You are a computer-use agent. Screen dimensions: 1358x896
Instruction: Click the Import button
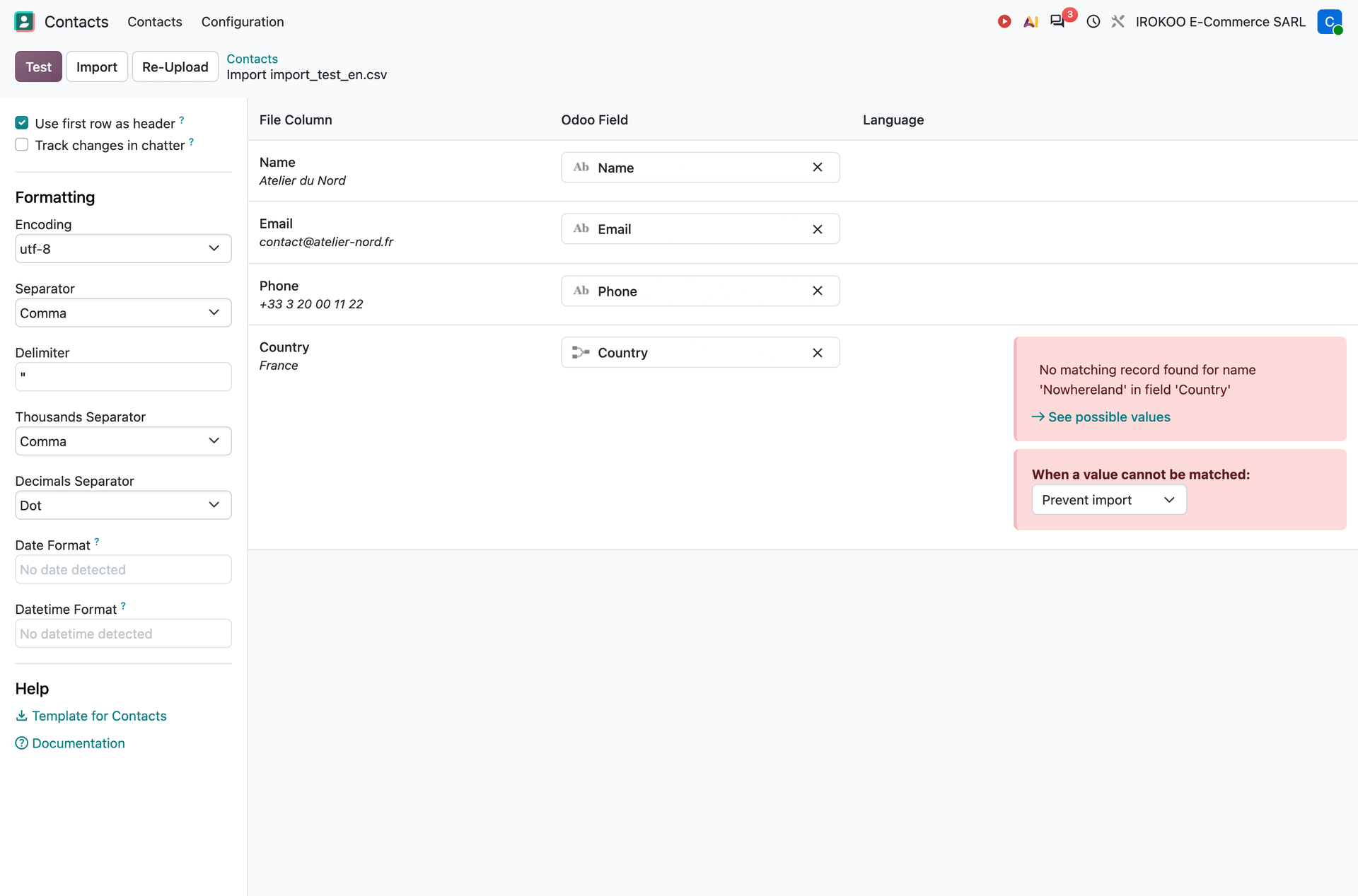click(x=97, y=66)
